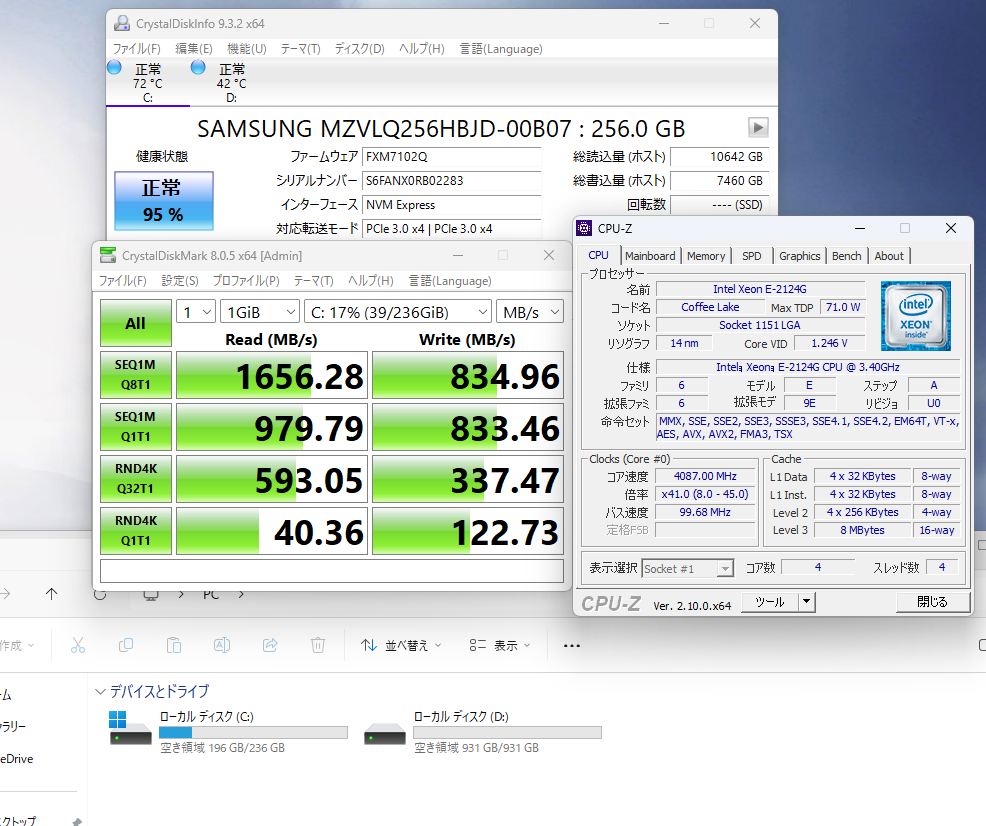
Task: Open the target drive dropdown C: 17%
Action: pyautogui.click(x=397, y=312)
